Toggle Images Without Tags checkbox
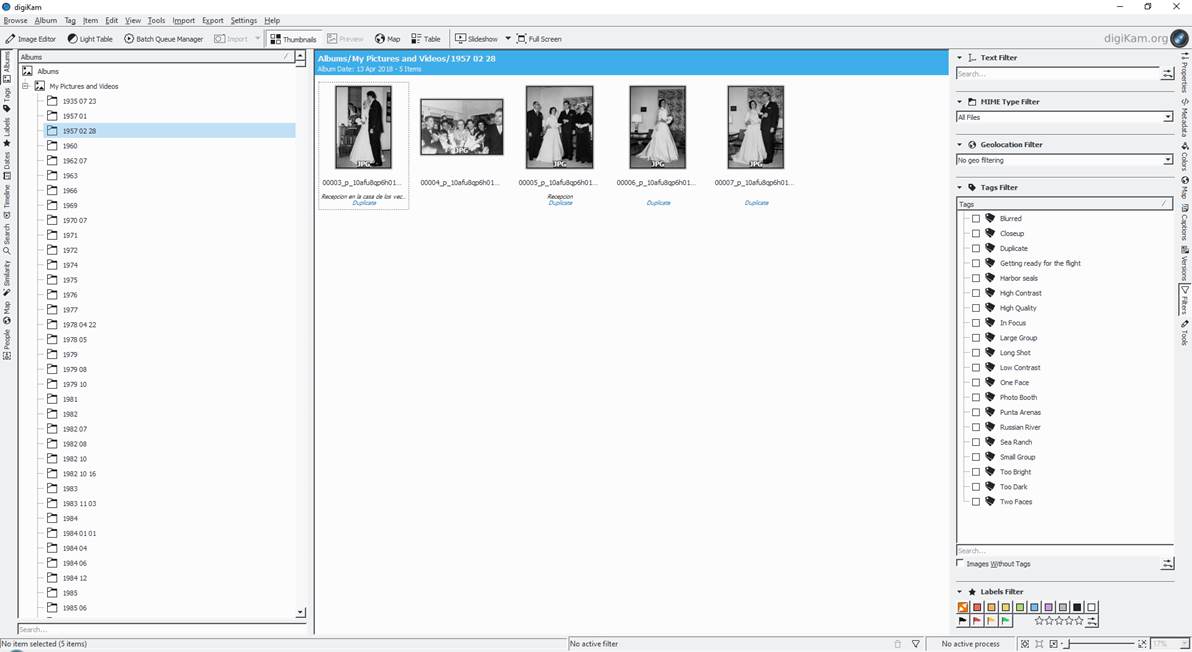This screenshot has width=1192, height=652. (961, 564)
